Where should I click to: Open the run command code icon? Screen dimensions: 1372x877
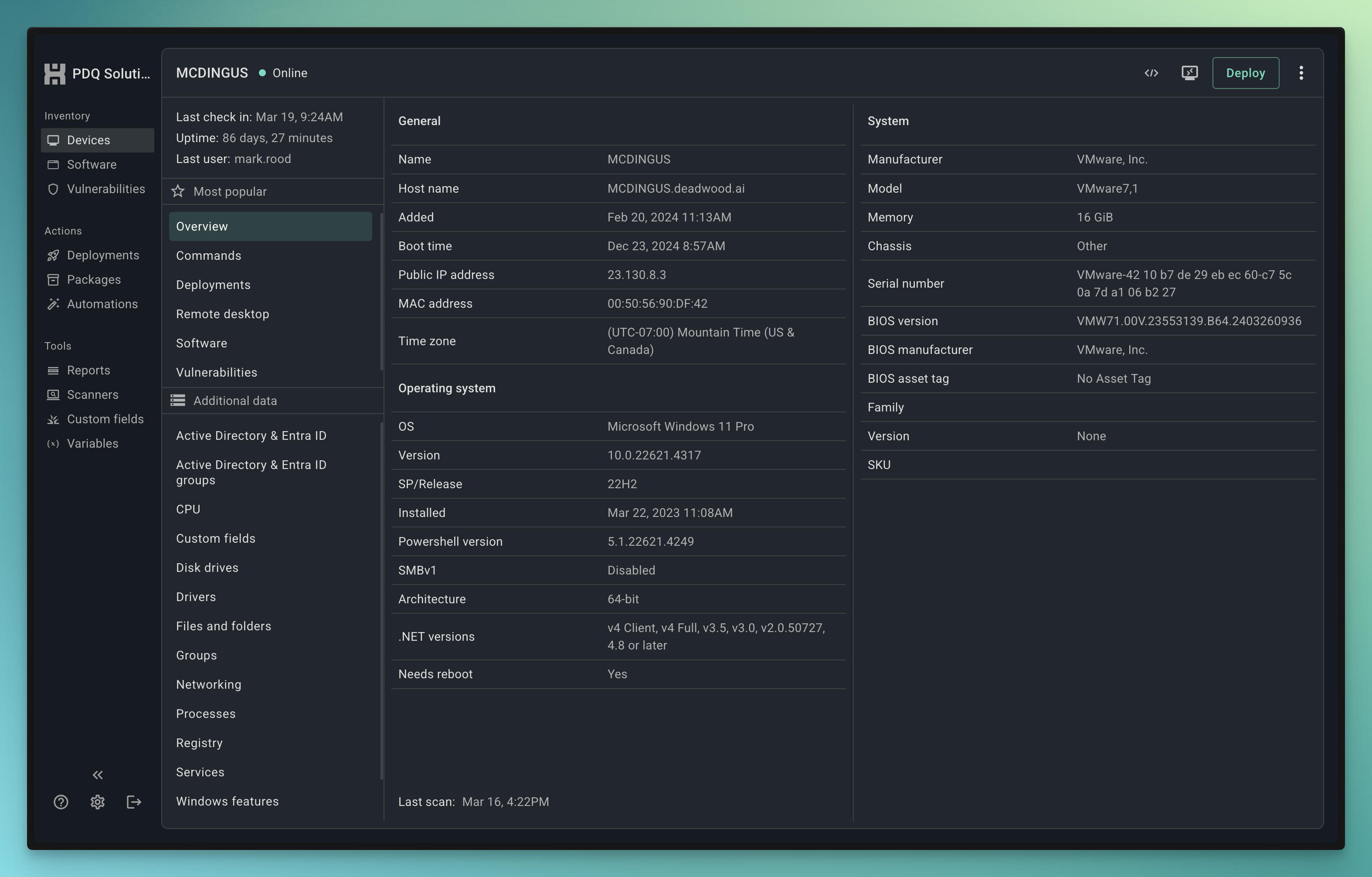click(1151, 73)
